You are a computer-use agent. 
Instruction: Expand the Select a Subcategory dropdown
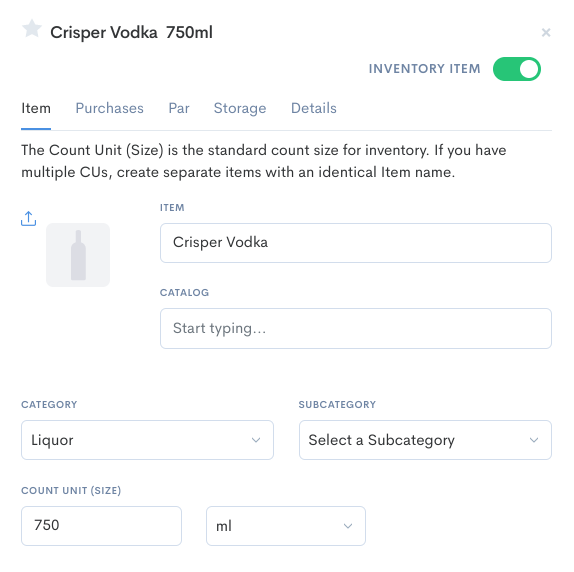click(x=425, y=440)
